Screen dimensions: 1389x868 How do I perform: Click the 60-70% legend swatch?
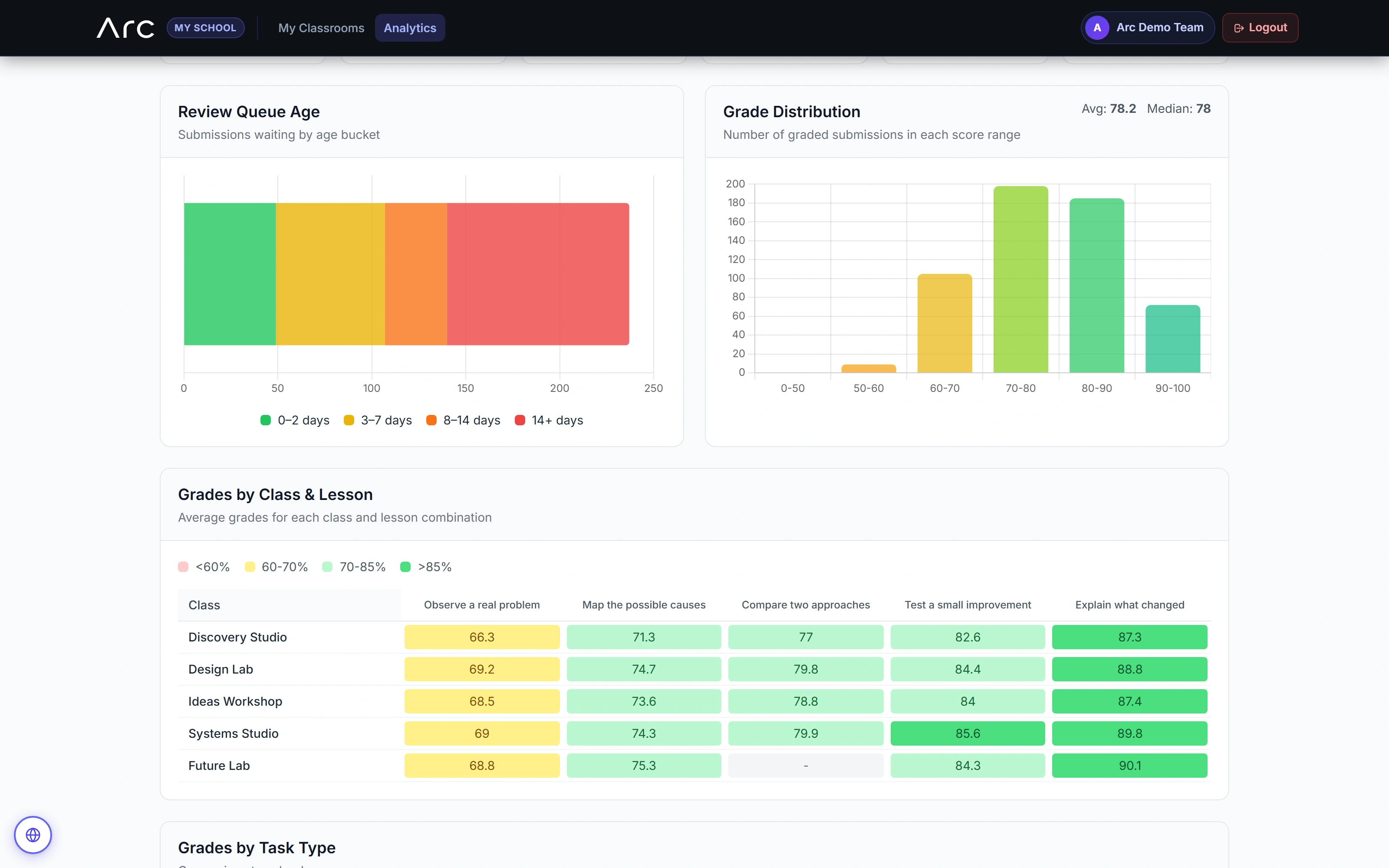(x=250, y=567)
